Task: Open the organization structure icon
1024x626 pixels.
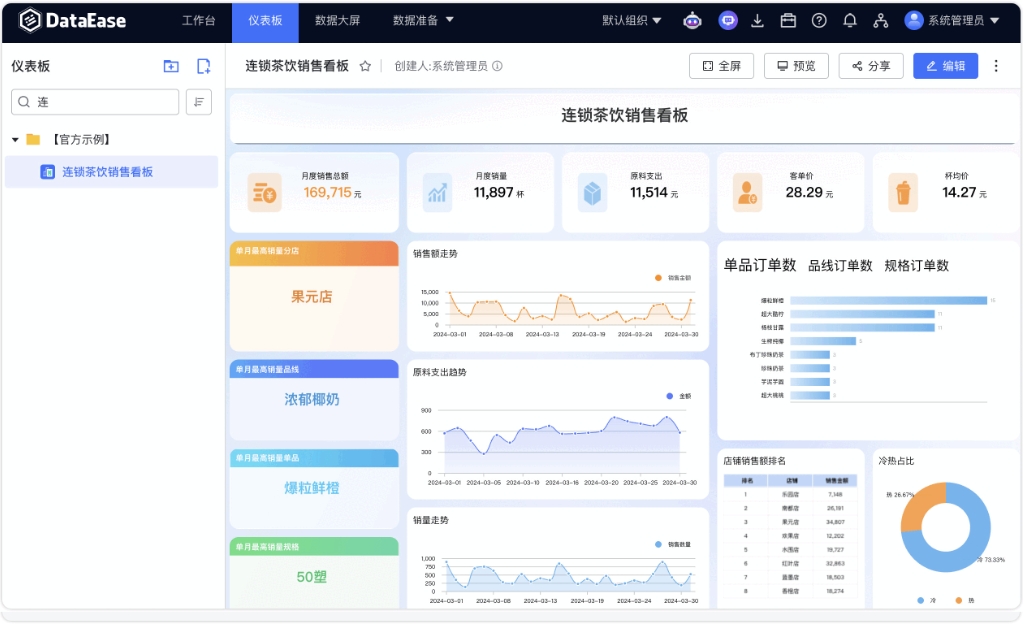Action: click(880, 21)
